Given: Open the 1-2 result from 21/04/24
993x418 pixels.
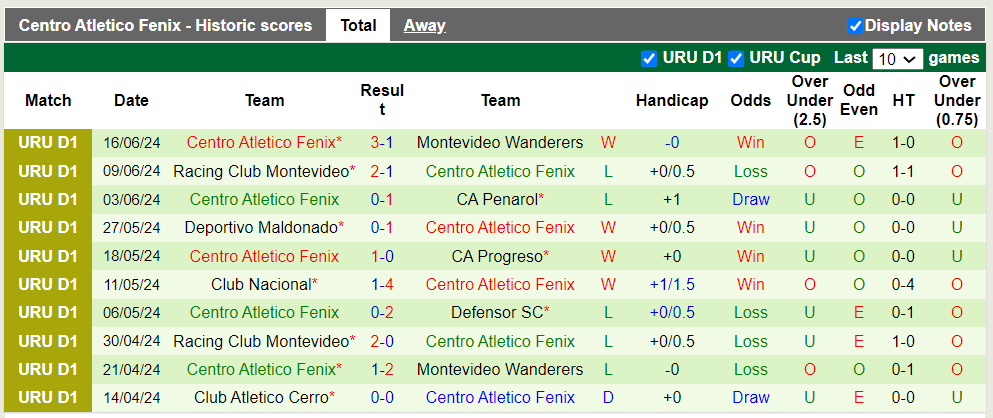Looking at the screenshot, I should tap(382, 369).
